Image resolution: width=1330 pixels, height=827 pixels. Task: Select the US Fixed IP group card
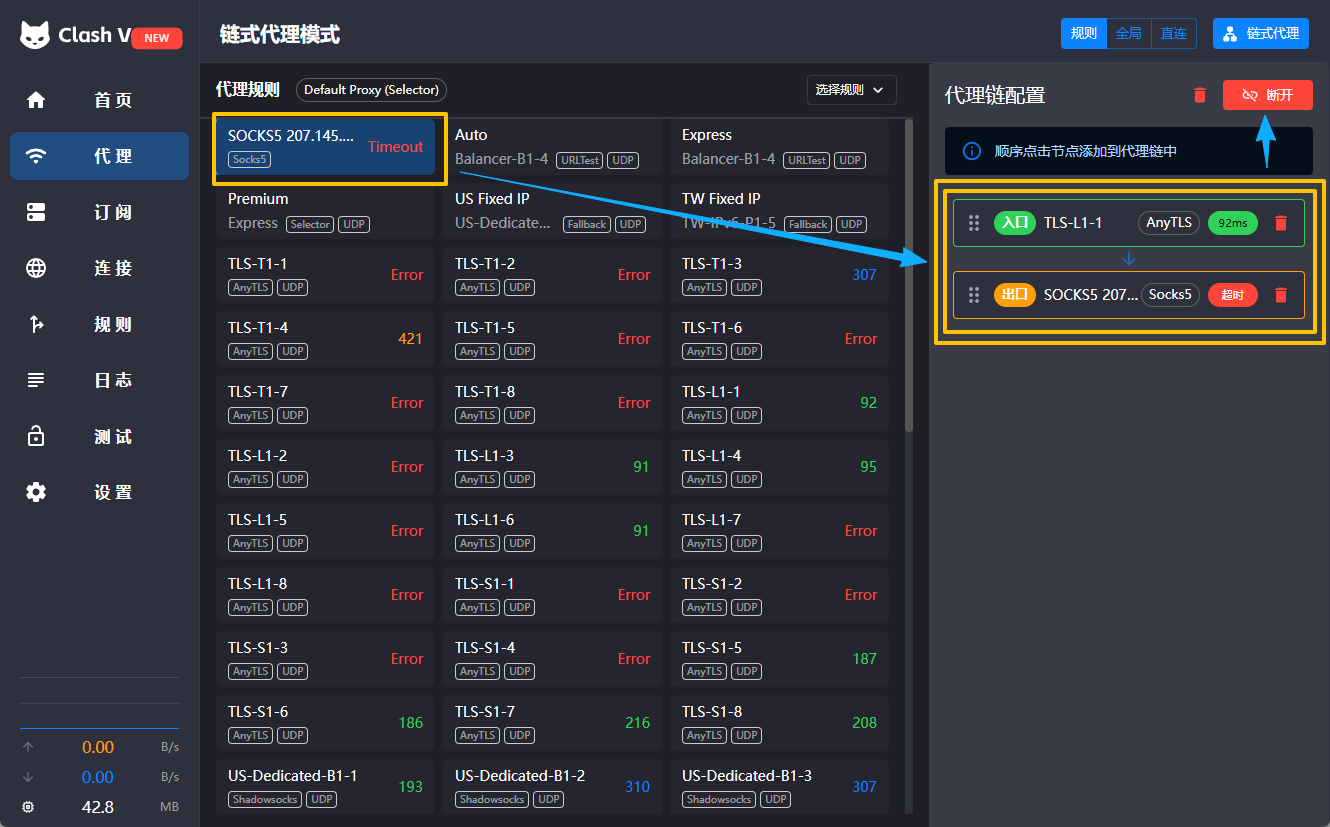552,211
